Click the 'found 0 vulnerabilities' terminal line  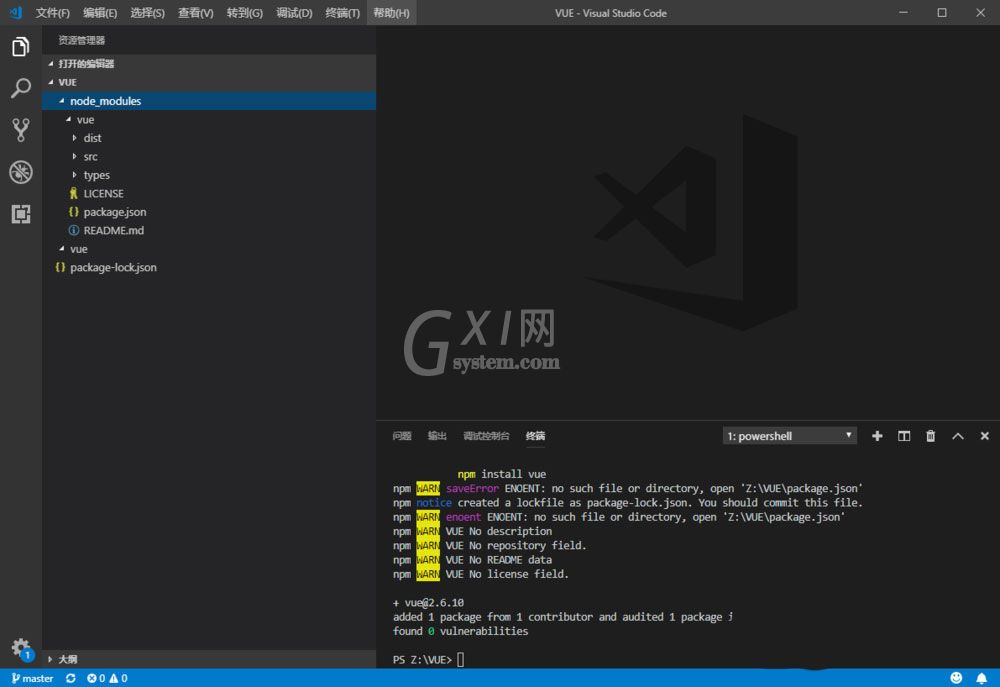[x=460, y=631]
